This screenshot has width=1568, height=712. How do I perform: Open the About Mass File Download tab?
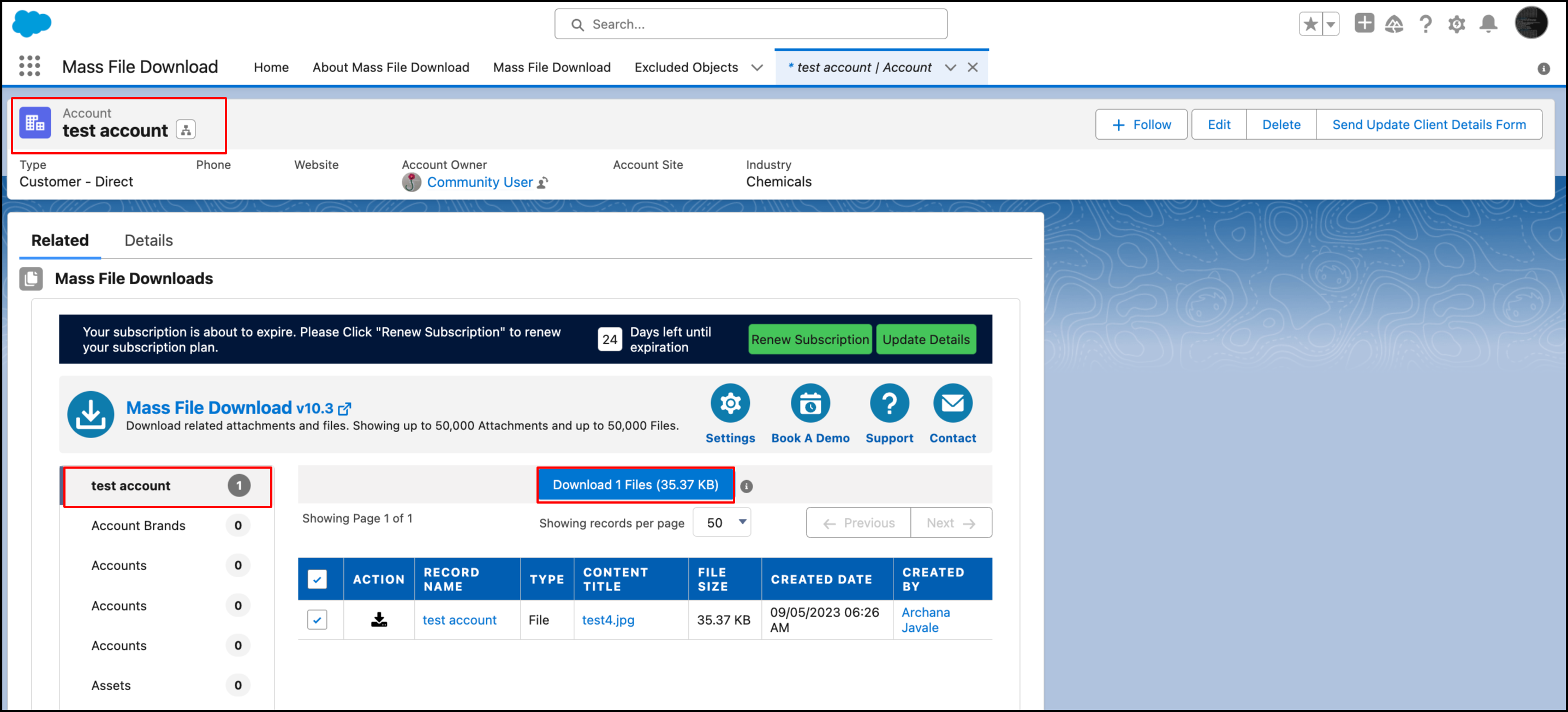pyautogui.click(x=391, y=68)
